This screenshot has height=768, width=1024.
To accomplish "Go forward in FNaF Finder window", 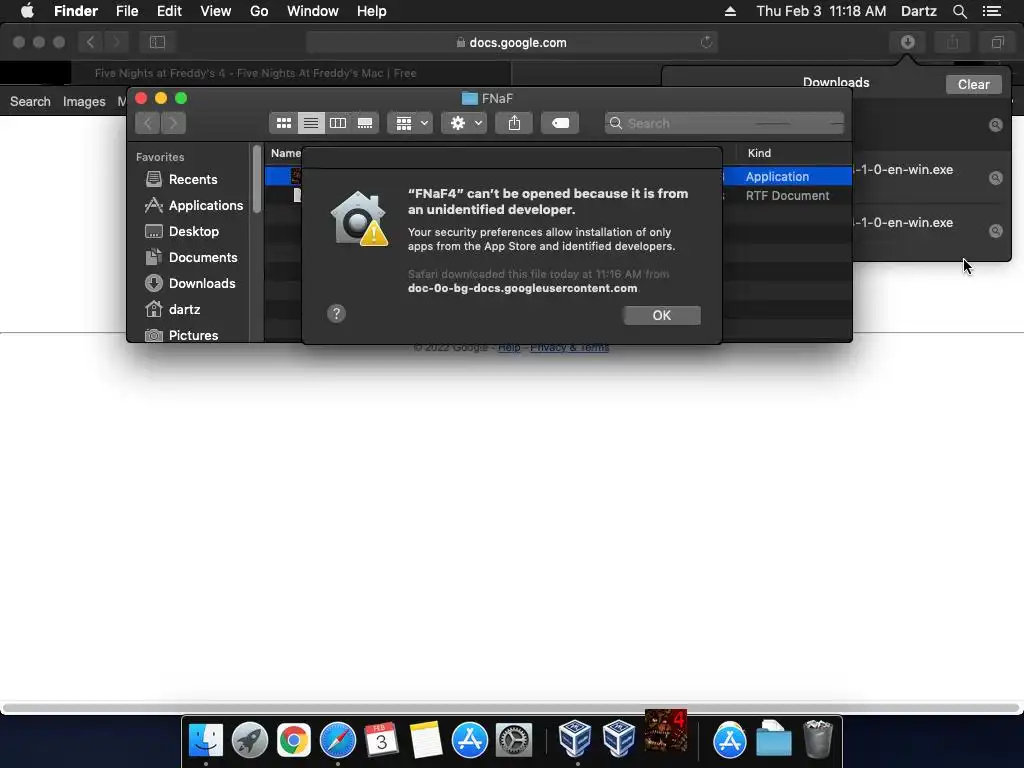I will click(x=174, y=123).
